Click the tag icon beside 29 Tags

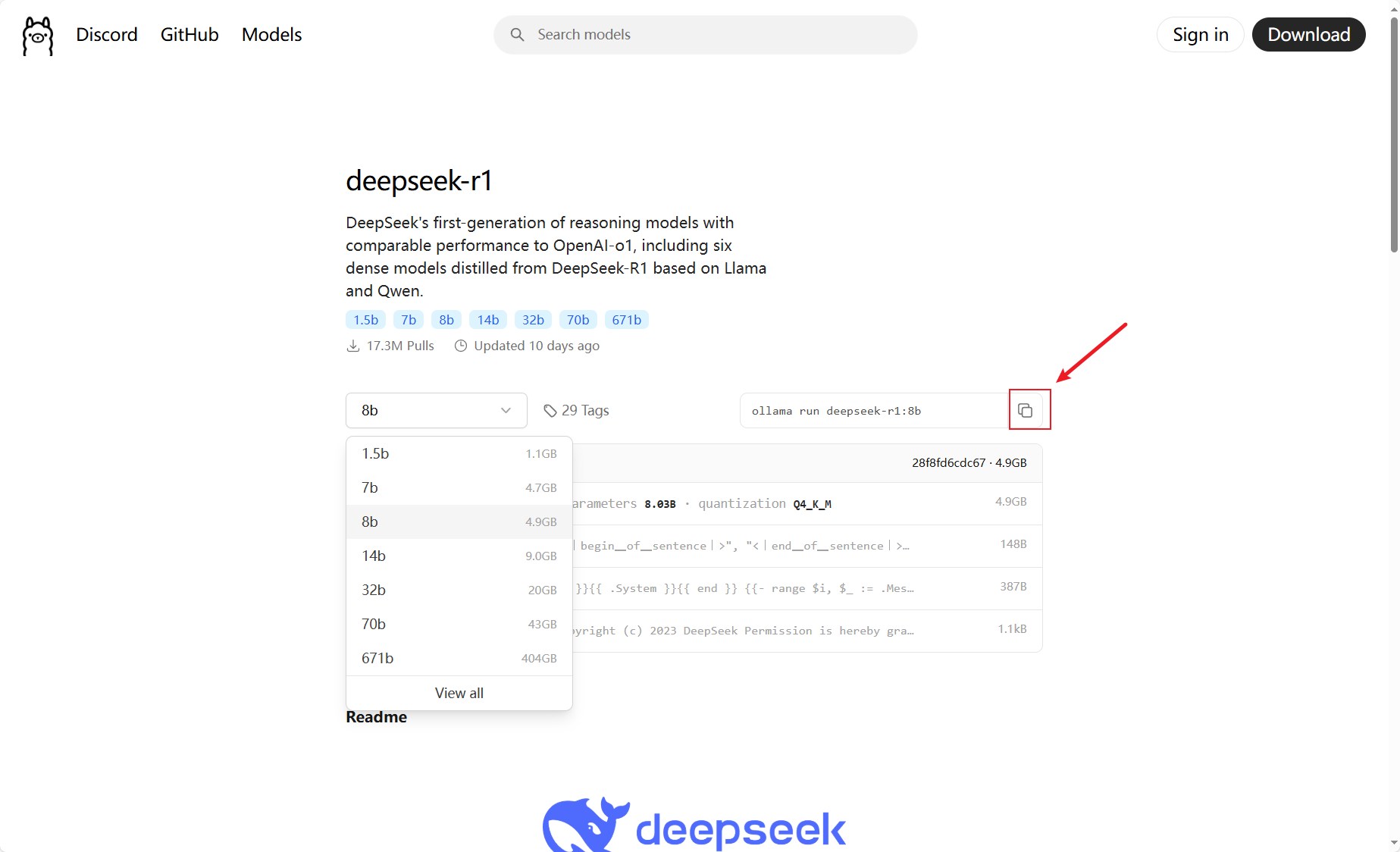point(550,411)
